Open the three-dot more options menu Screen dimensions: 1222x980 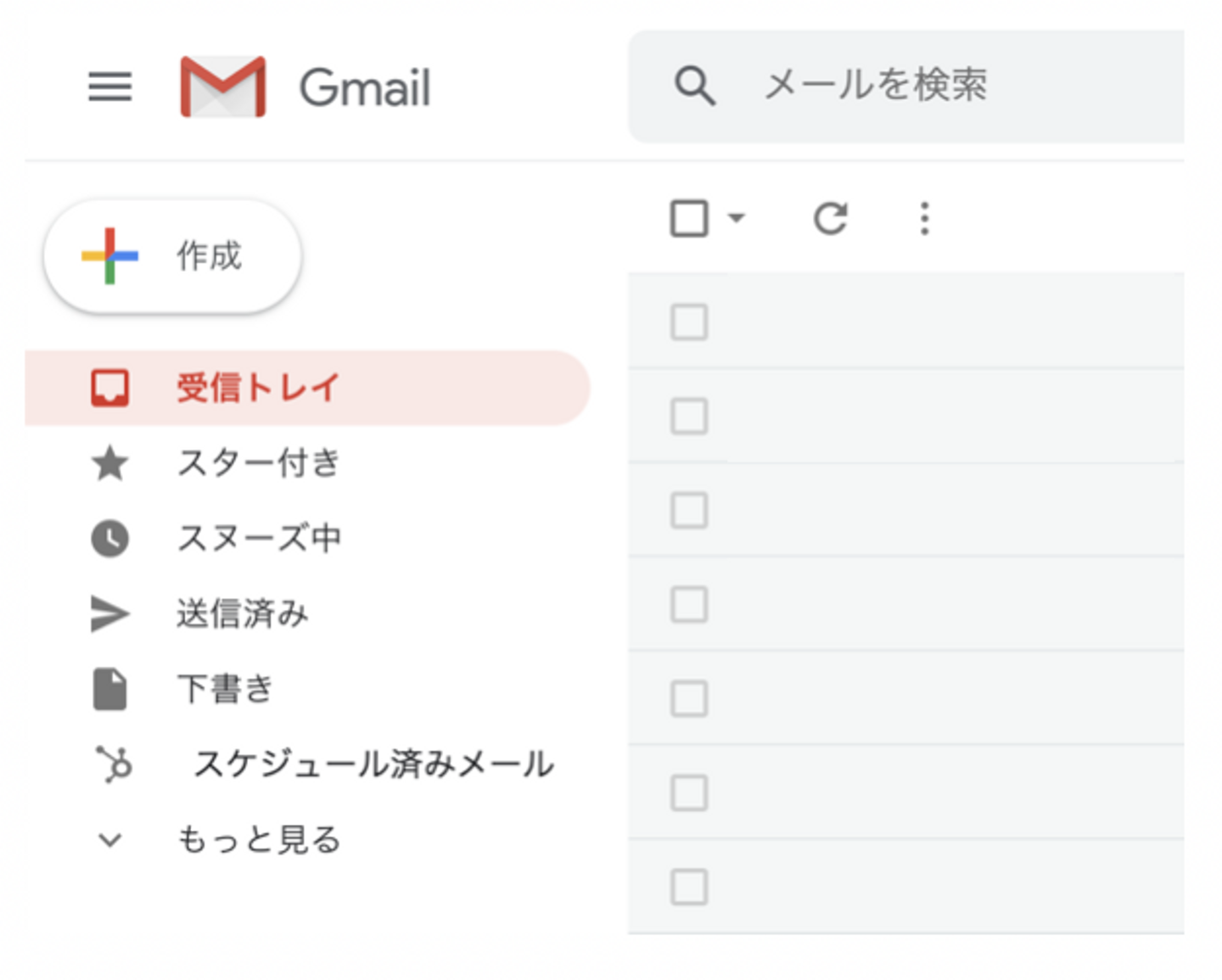tap(924, 219)
